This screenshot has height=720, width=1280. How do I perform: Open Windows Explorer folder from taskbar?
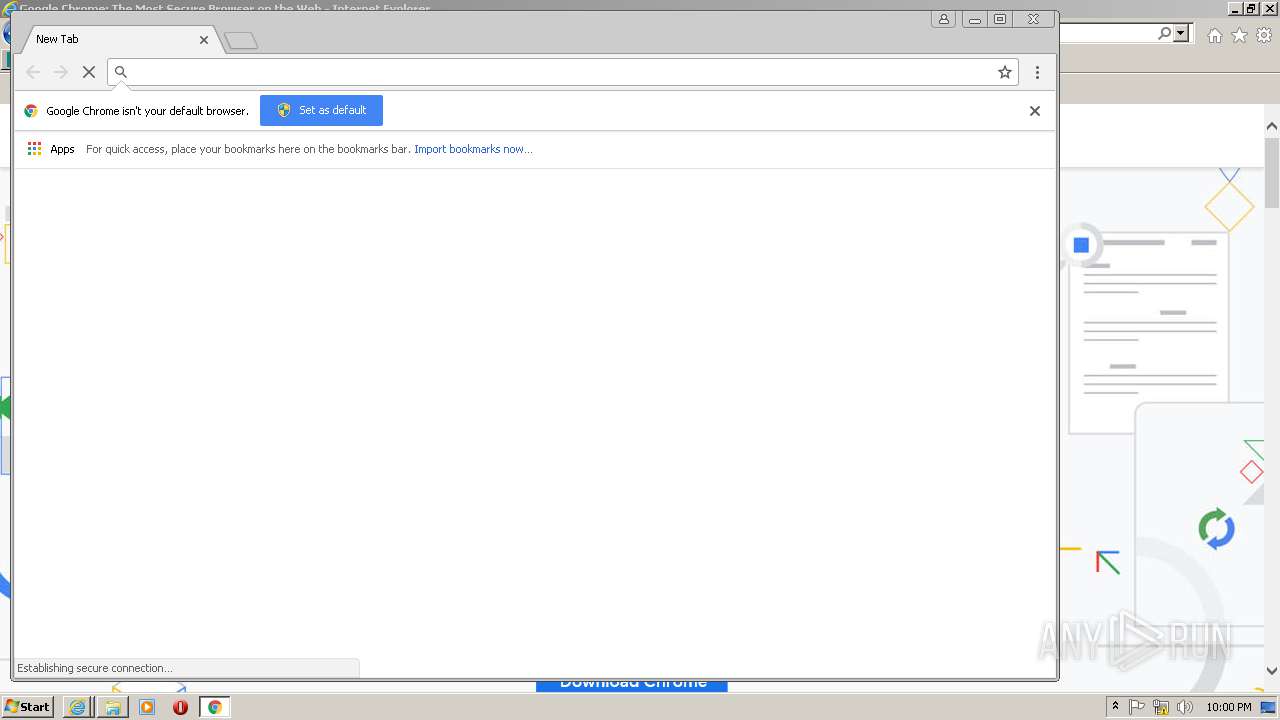113,707
